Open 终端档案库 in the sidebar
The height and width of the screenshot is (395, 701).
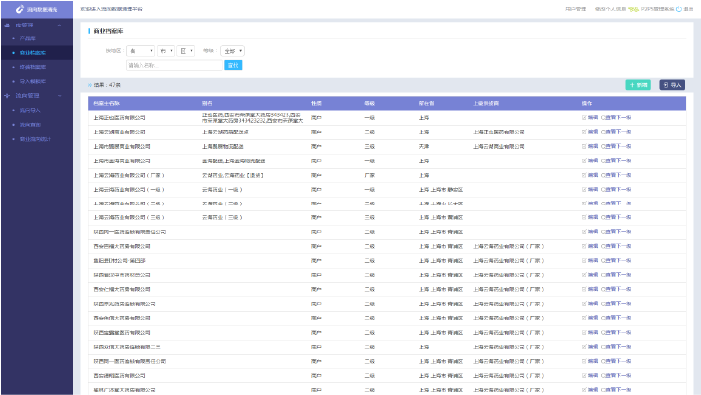point(33,67)
